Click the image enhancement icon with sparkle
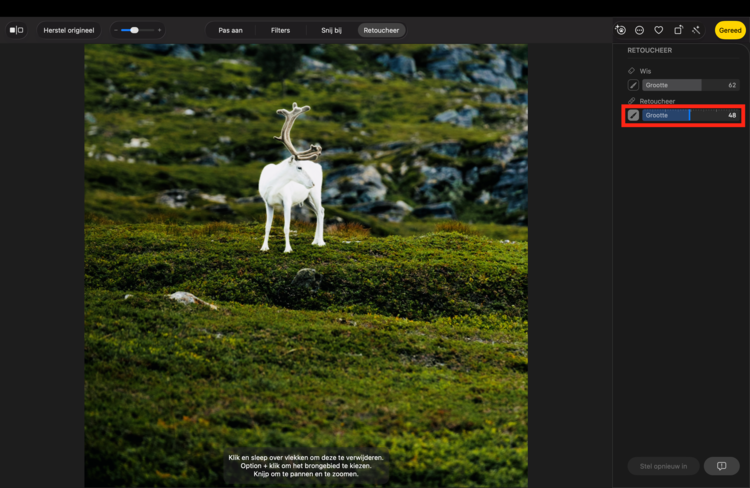Image resolution: width=750 pixels, height=488 pixels. tap(621, 30)
